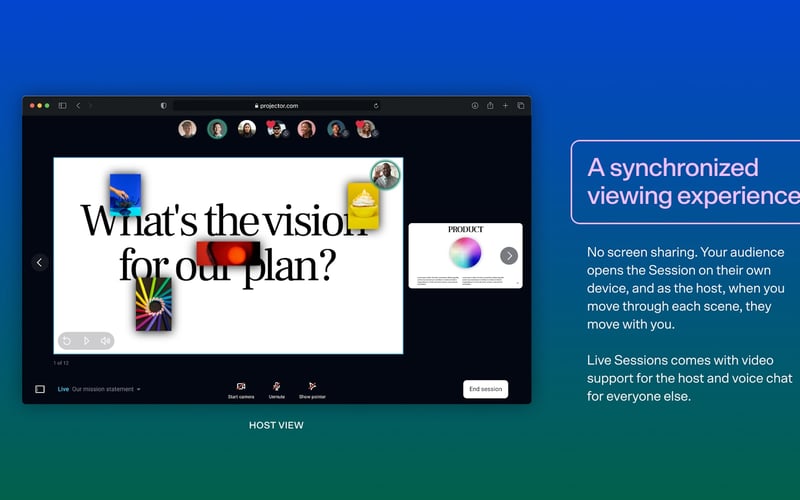Image resolution: width=800 pixels, height=500 pixels.
Task: Click the browser forward arrow
Action: (90, 106)
